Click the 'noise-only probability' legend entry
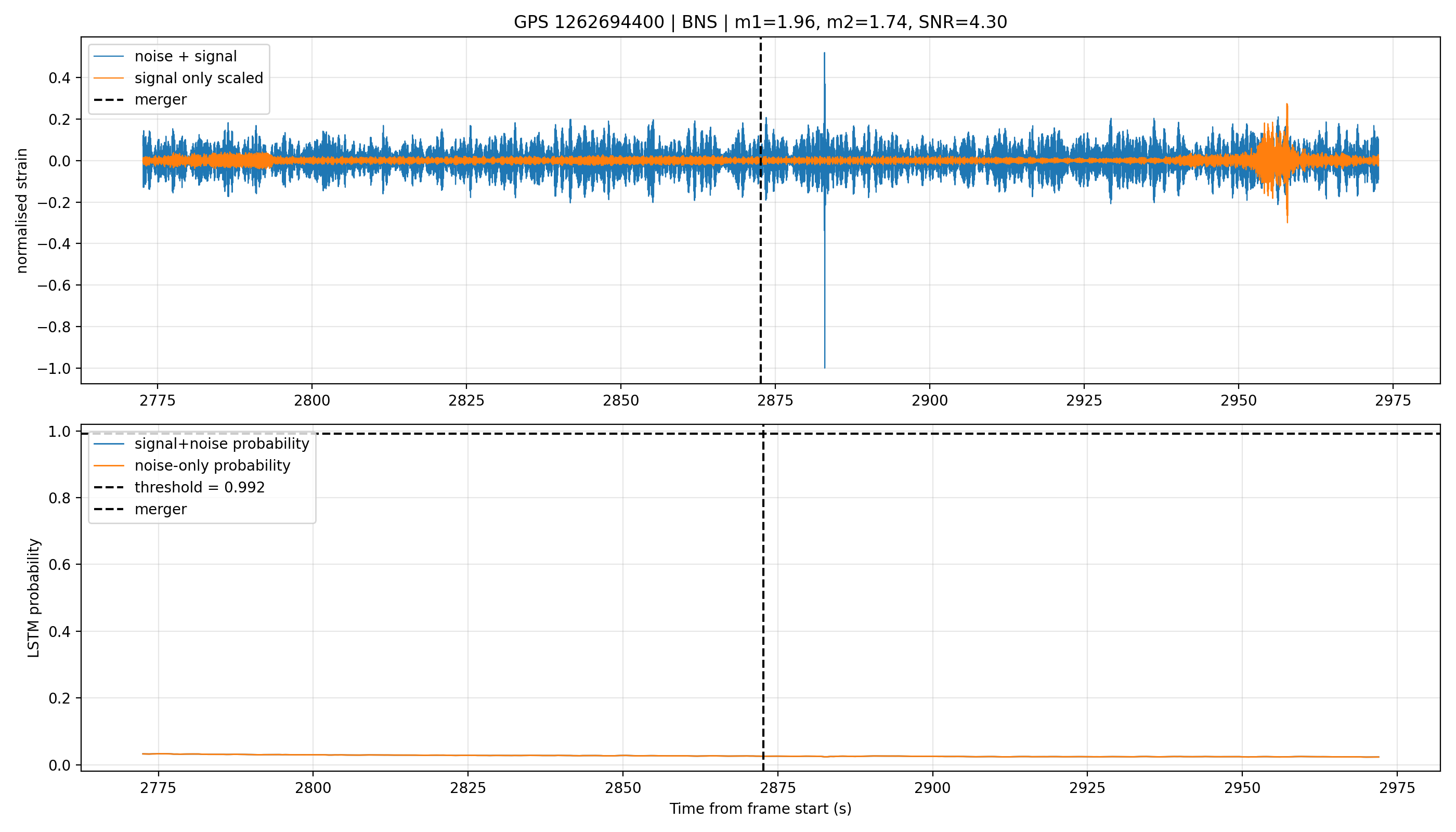The height and width of the screenshot is (832, 1456). tap(192, 466)
